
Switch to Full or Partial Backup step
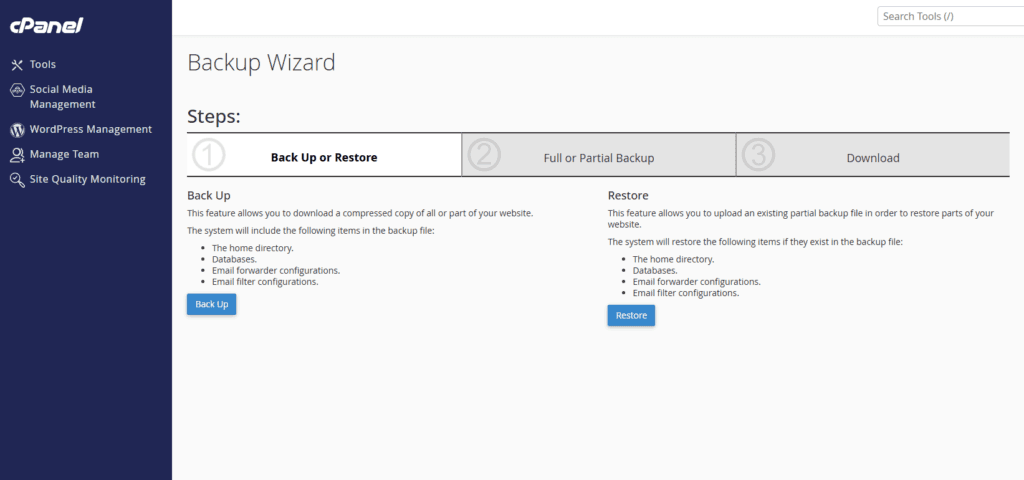pos(598,158)
